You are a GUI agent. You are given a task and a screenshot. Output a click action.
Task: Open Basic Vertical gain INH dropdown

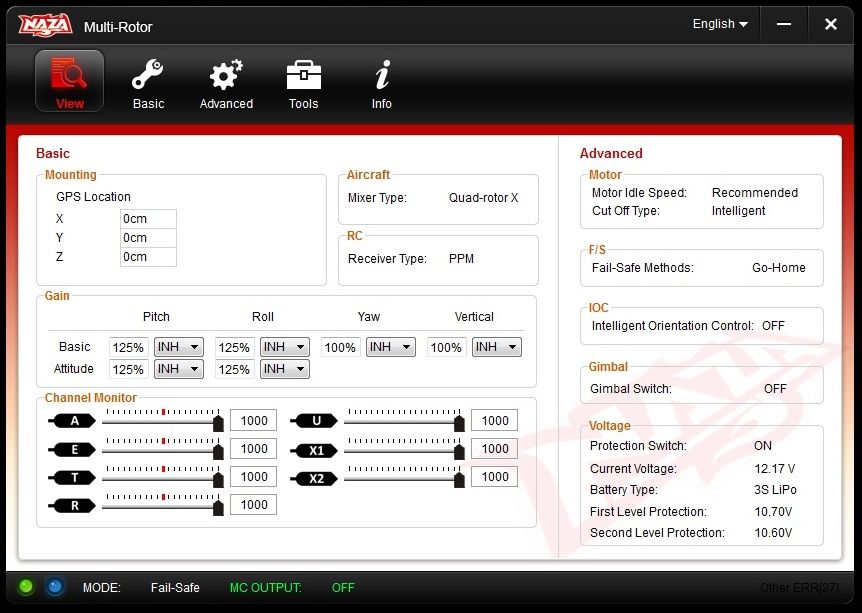pyautogui.click(x=497, y=347)
